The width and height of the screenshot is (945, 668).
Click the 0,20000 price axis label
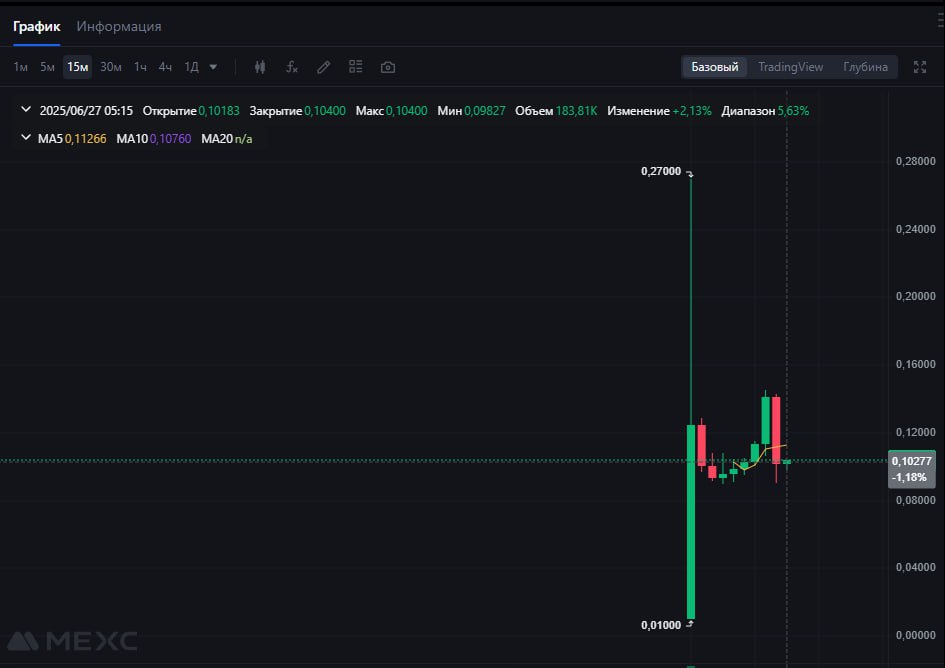915,297
